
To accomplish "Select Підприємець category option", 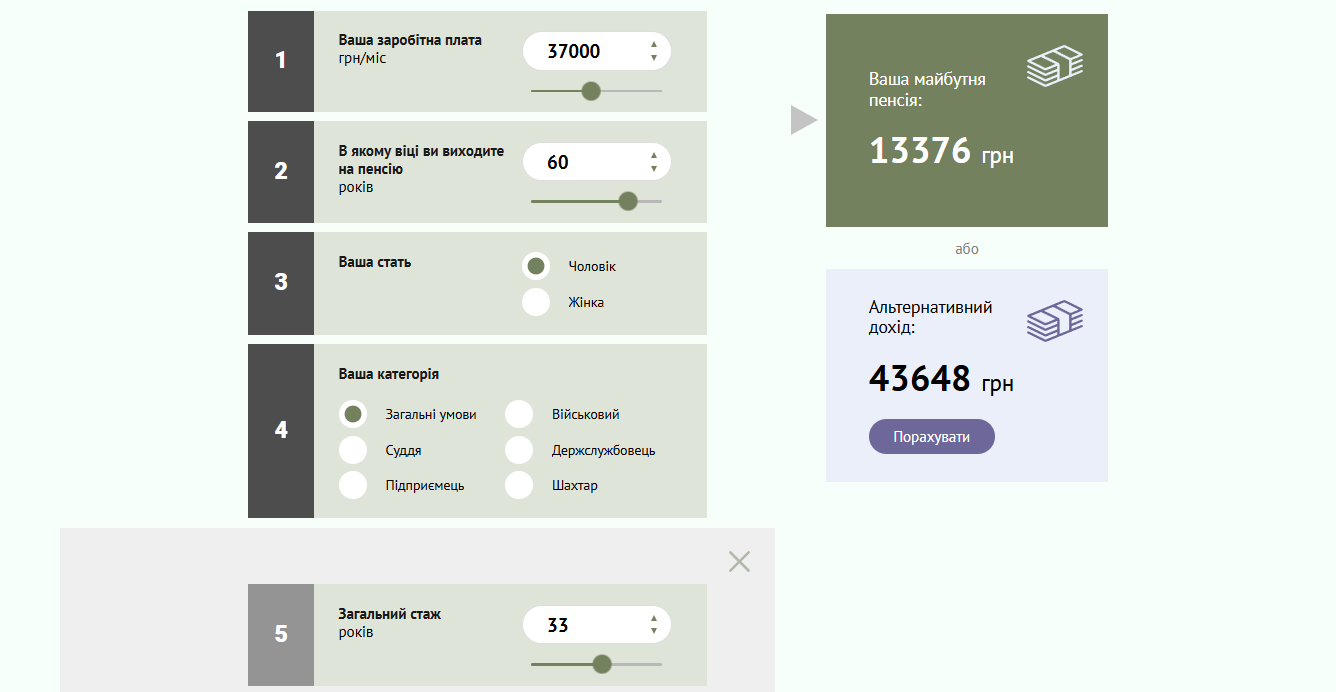I will pos(353,485).
